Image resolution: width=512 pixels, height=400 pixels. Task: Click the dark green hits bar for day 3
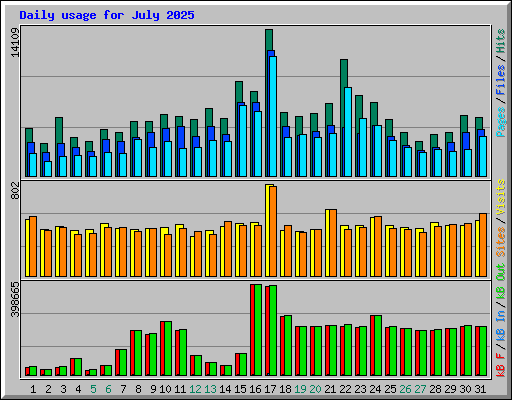(x=59, y=130)
